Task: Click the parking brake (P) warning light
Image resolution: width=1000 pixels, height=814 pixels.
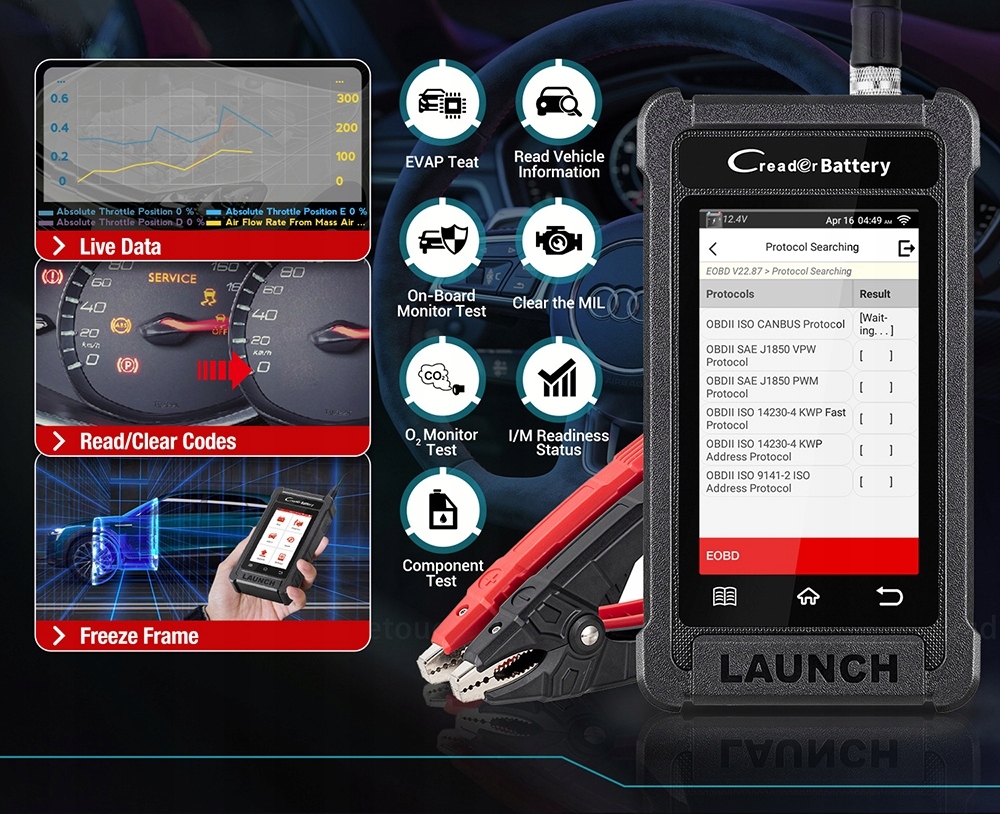Action: [x=128, y=365]
